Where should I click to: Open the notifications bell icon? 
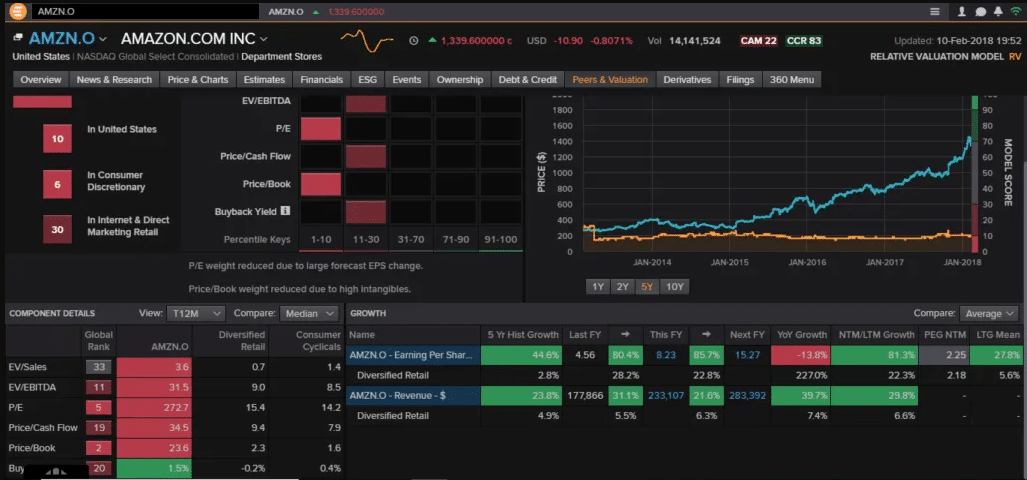[998, 12]
